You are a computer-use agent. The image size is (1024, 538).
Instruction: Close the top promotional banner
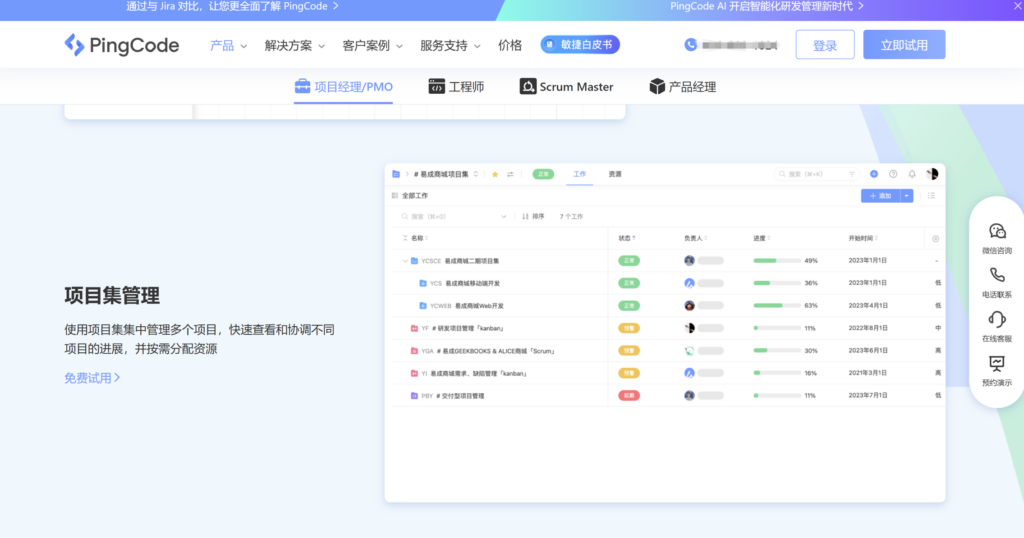pos(1017,5)
